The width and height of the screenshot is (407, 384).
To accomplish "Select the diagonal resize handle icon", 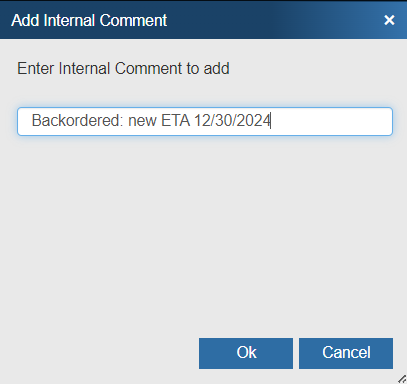I will tap(402, 379).
